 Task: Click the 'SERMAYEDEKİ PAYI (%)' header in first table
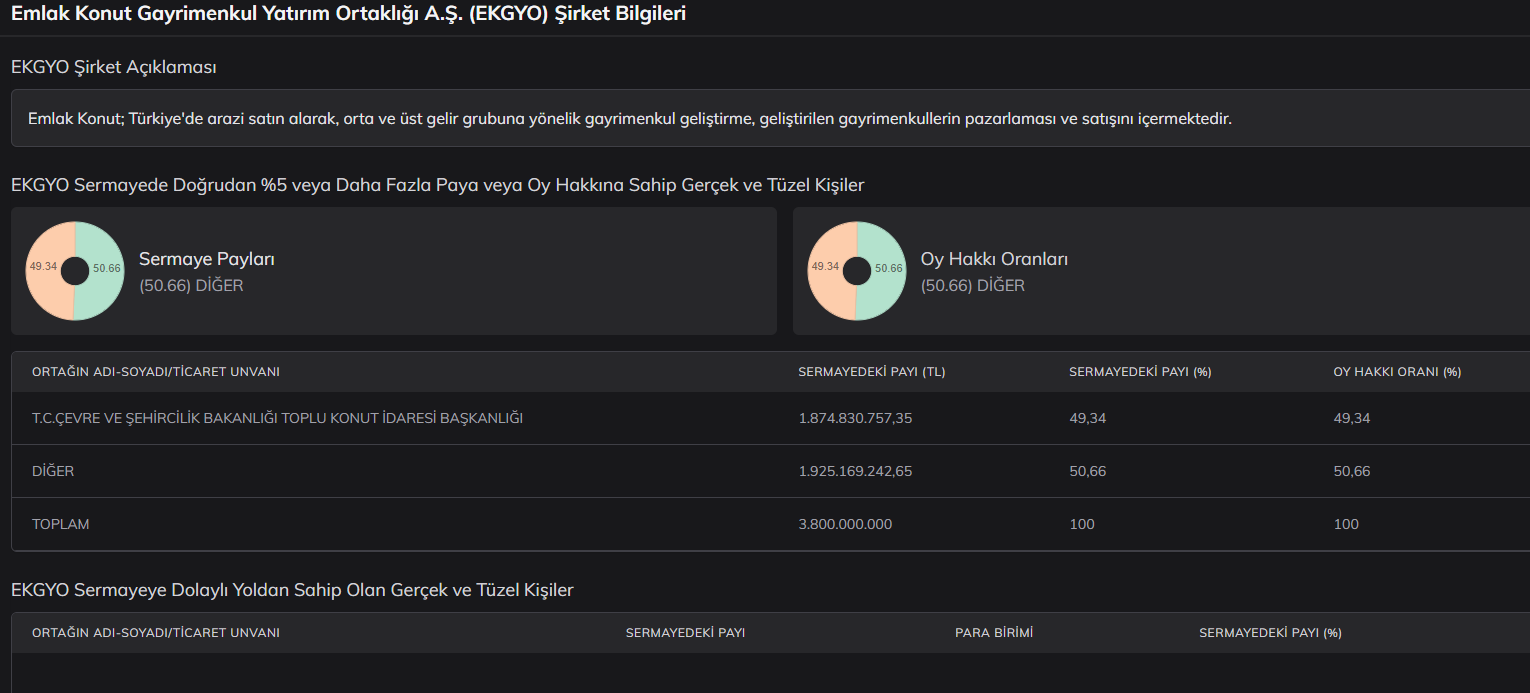[x=1140, y=372]
